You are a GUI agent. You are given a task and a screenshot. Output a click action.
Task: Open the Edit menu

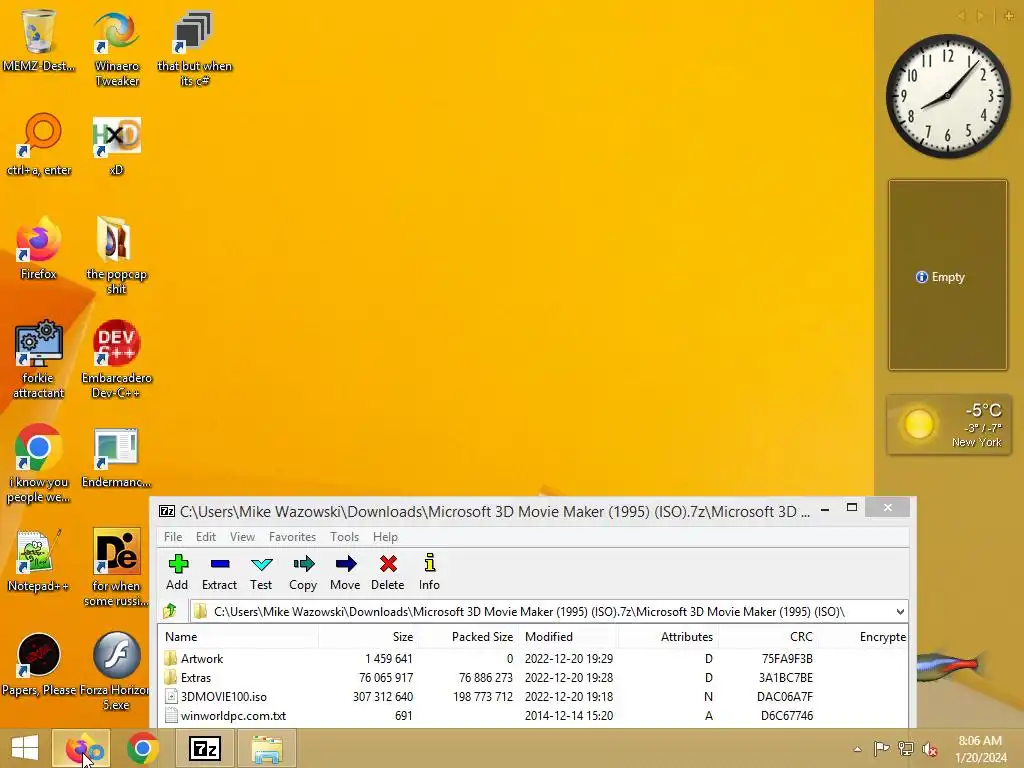(206, 537)
